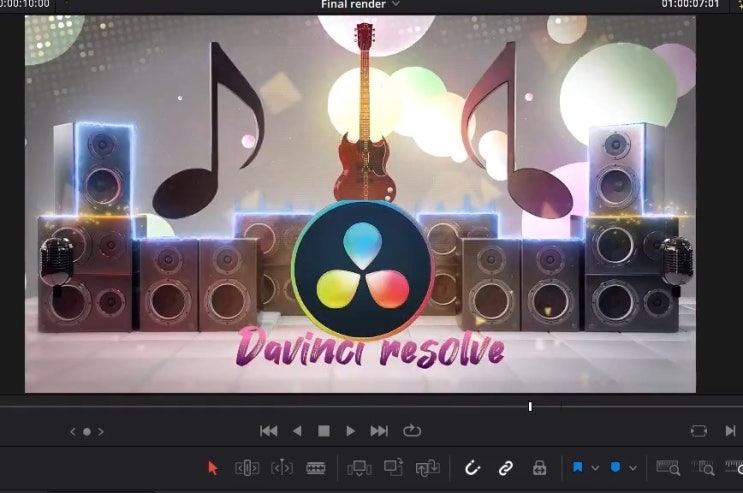
Task: Click Insert Clip icon
Action: [359, 468]
